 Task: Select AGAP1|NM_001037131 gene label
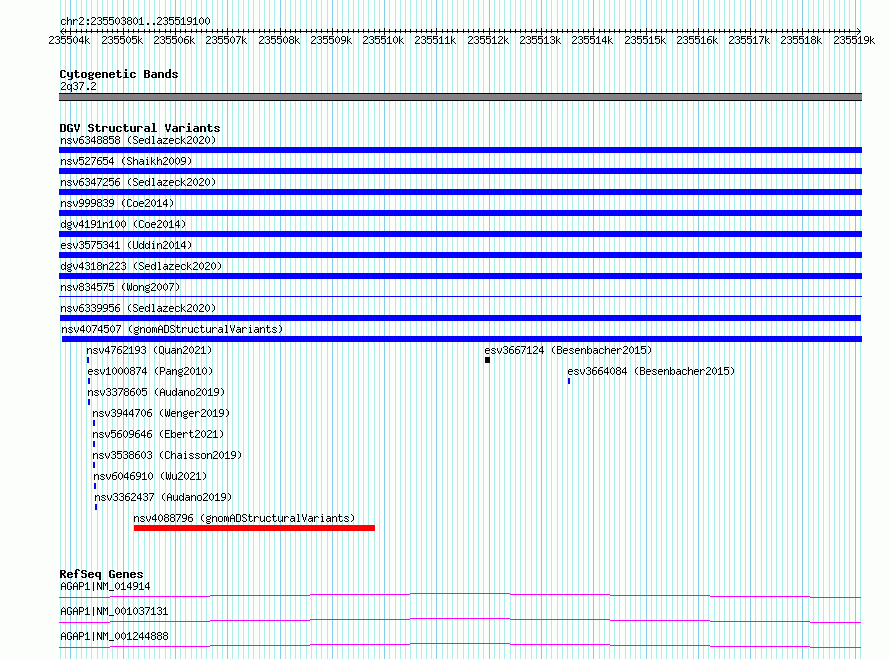[x=114, y=611]
